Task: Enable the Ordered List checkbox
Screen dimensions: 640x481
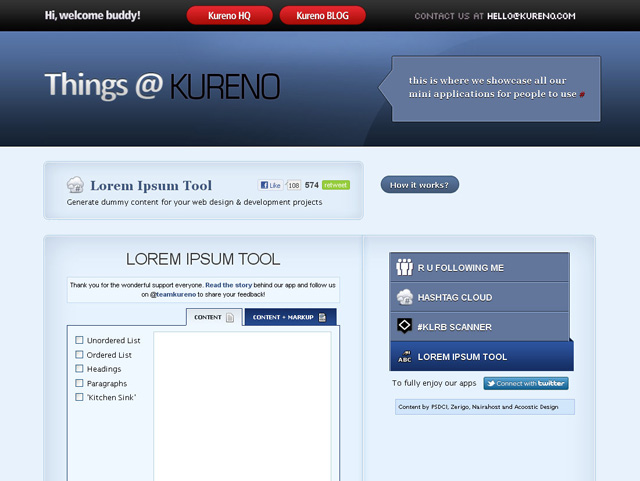Action: pyautogui.click(x=79, y=354)
